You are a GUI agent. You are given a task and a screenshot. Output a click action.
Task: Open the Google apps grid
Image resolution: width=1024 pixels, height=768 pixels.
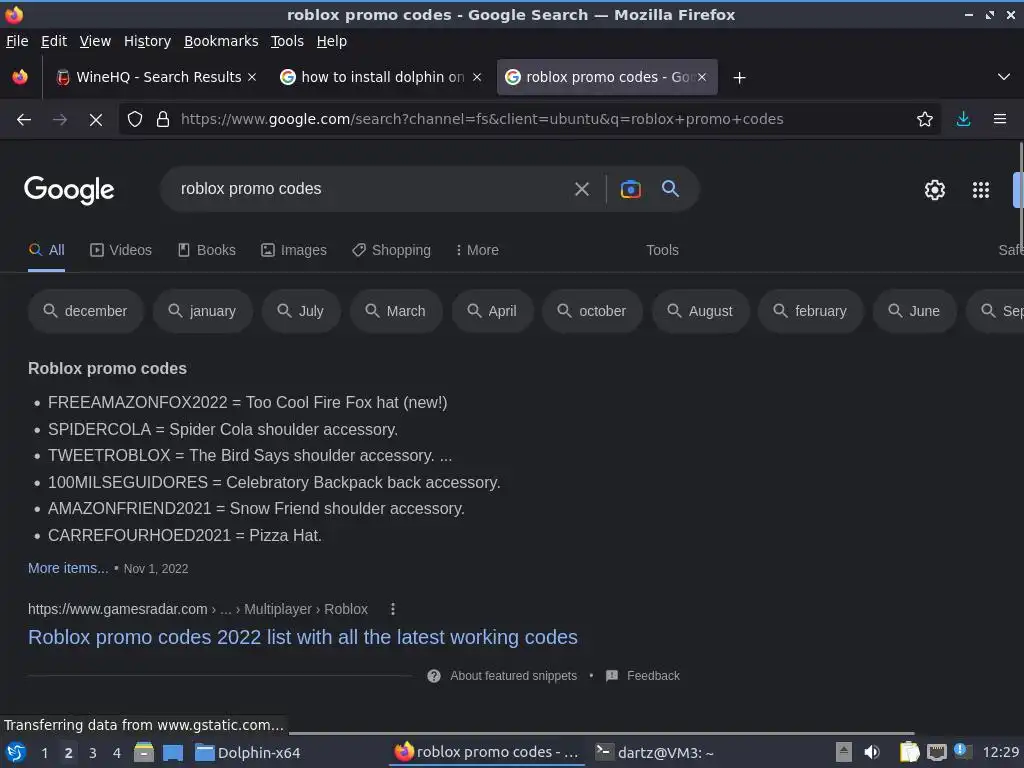tap(981, 190)
